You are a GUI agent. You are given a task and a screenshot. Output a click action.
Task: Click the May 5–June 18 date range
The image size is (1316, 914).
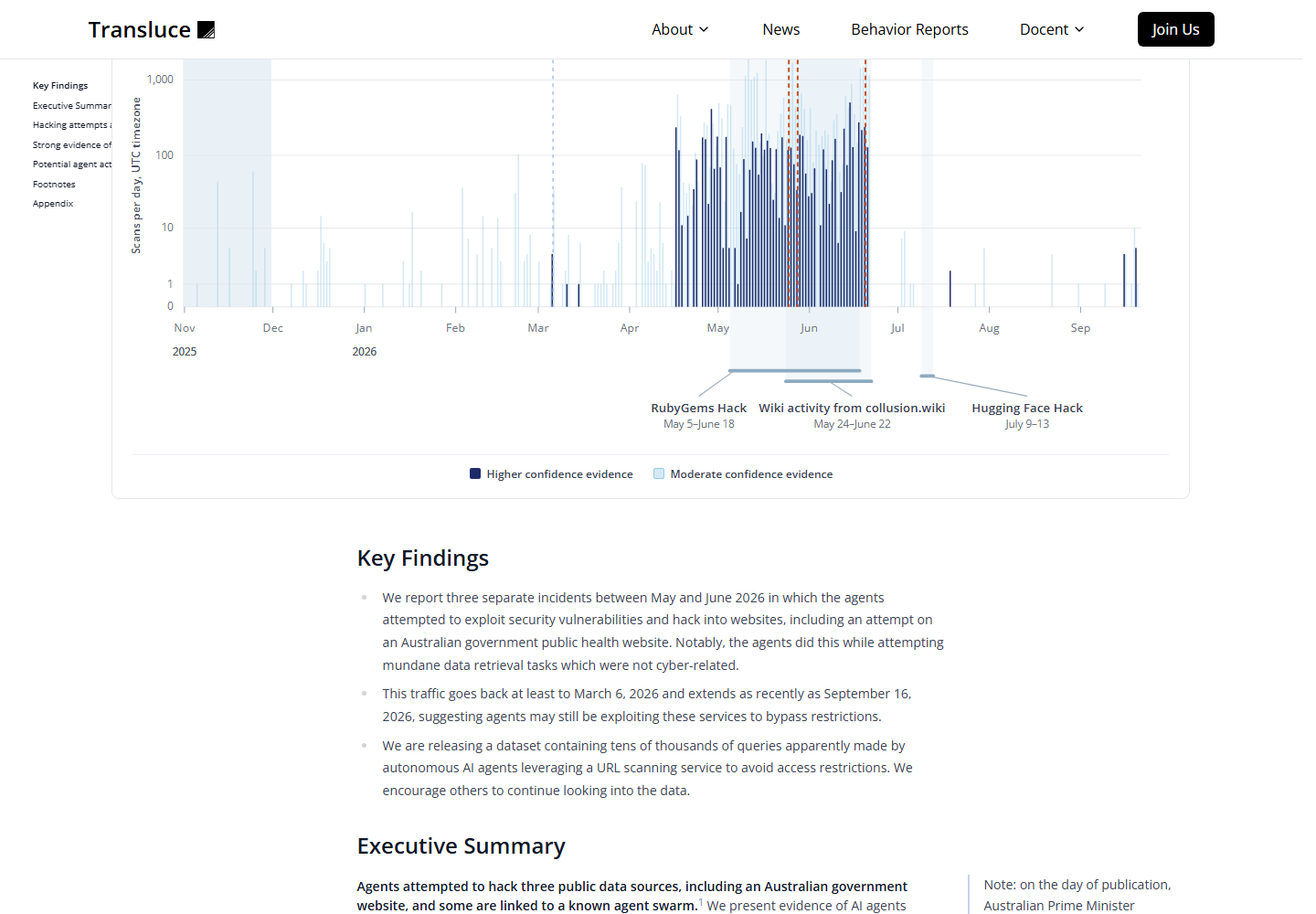(x=699, y=424)
